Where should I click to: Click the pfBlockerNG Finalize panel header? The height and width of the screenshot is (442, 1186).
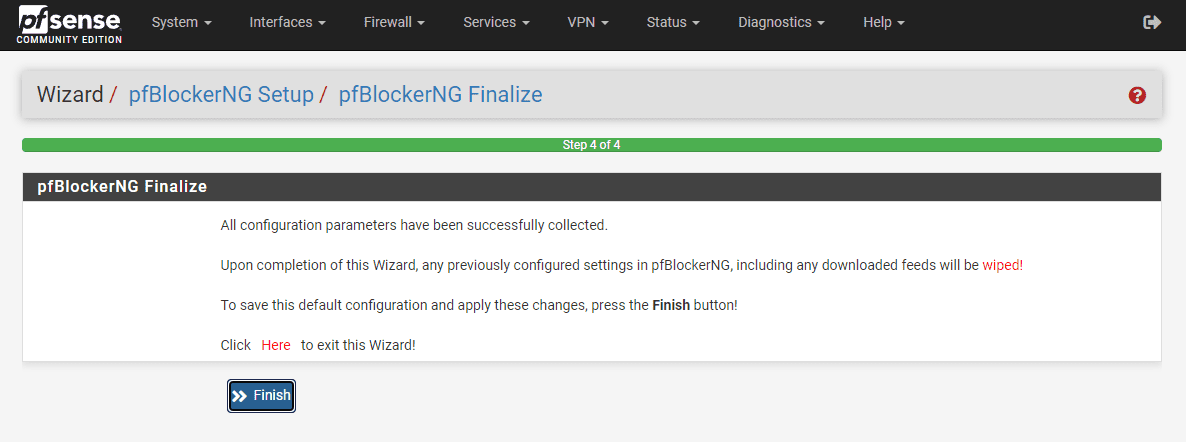122,187
